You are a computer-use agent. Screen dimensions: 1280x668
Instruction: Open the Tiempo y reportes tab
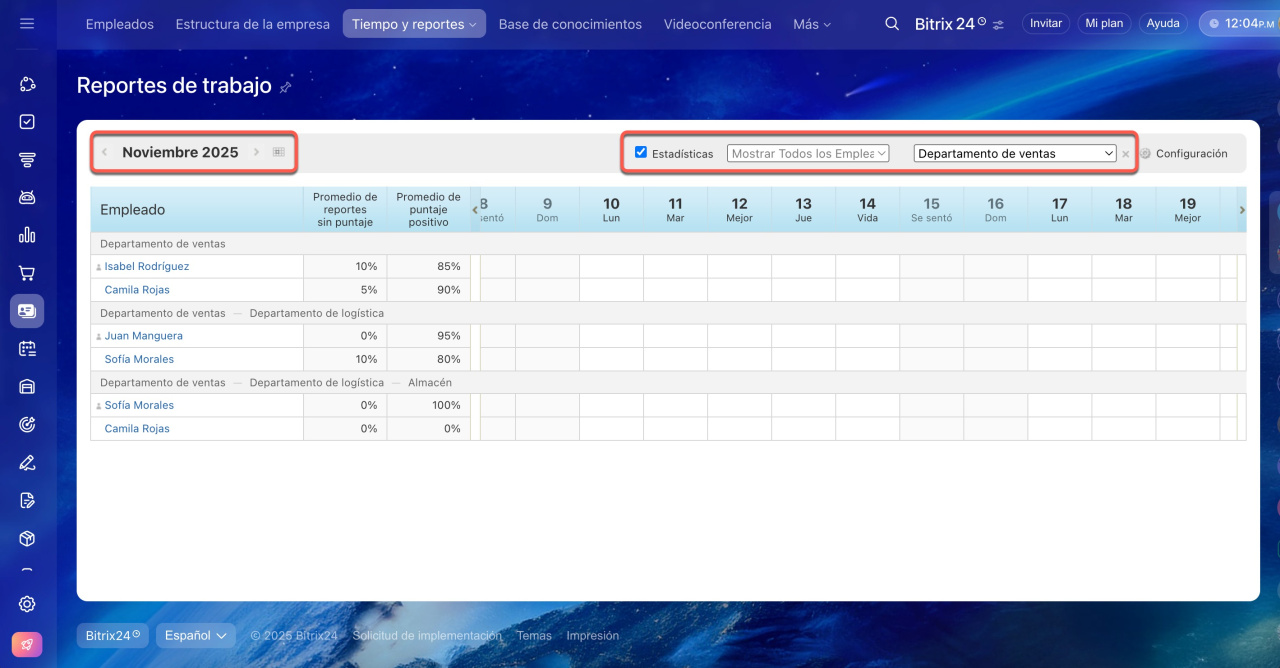point(414,24)
